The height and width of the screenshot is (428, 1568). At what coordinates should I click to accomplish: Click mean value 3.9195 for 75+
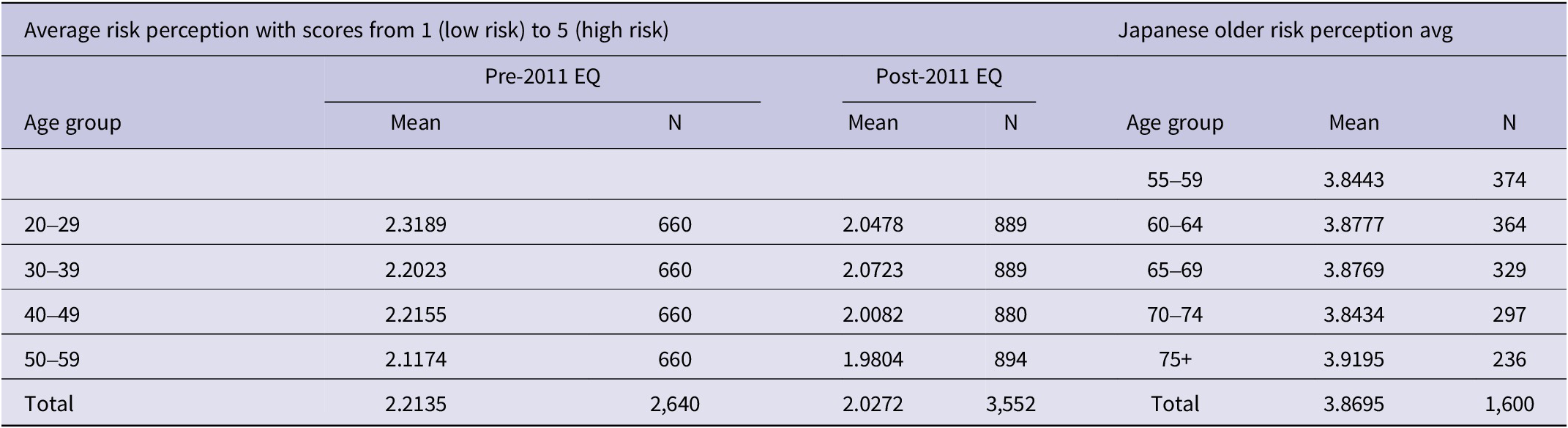click(x=1353, y=359)
